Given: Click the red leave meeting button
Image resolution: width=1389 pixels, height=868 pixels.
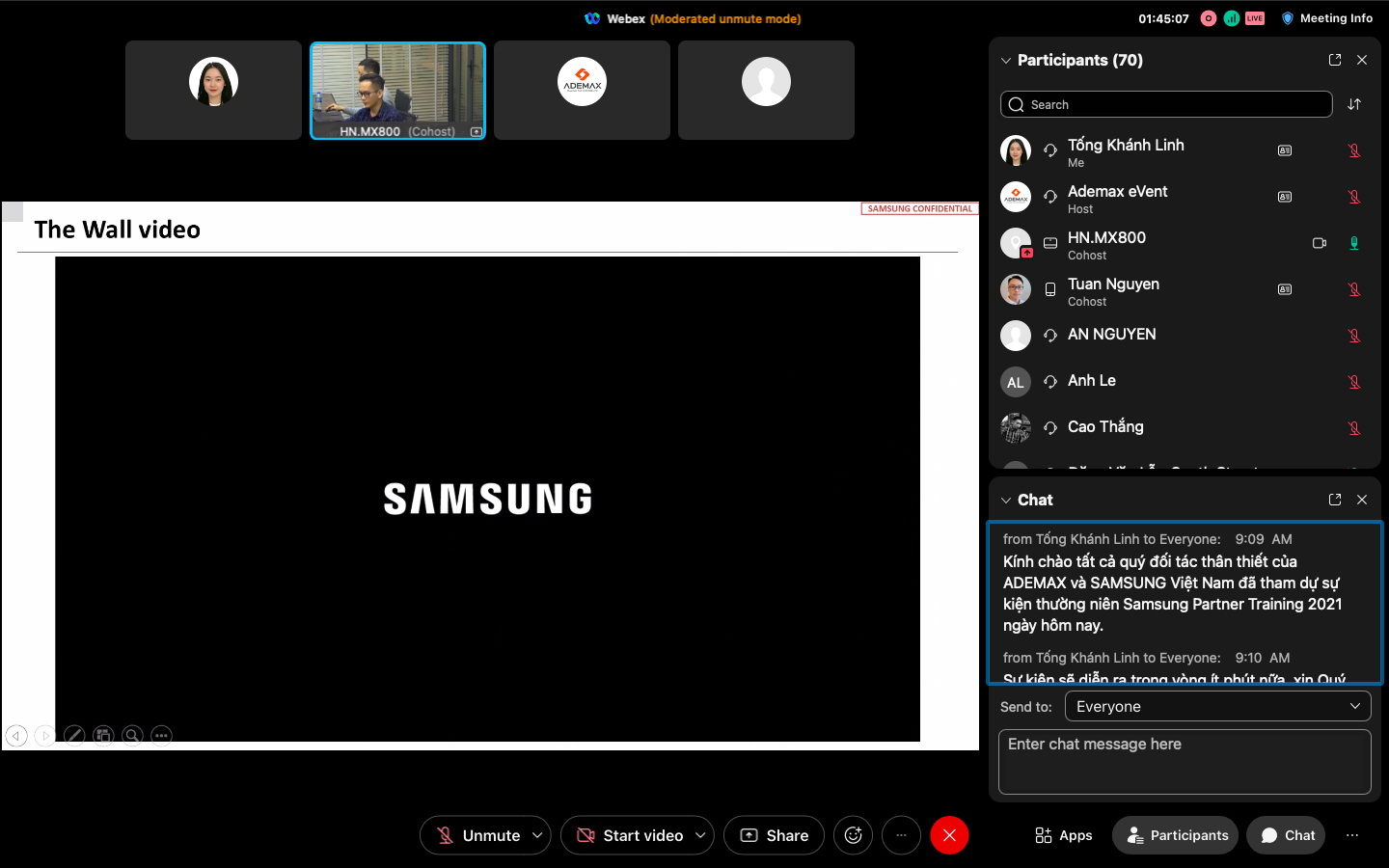Looking at the screenshot, I should pos(949,835).
